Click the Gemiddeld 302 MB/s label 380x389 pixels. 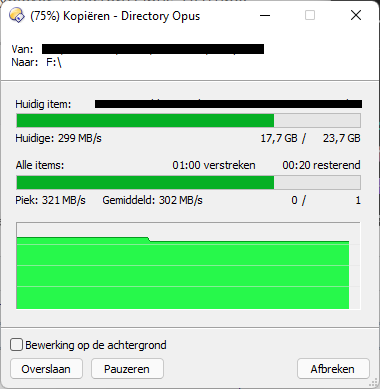coord(152,200)
